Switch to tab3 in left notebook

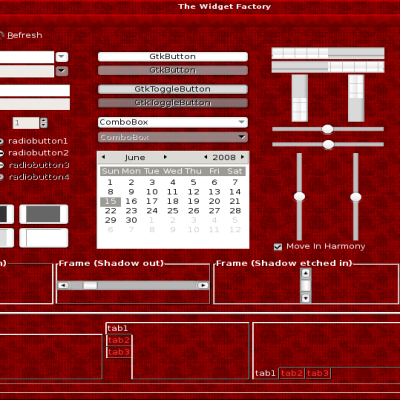(x=119, y=352)
